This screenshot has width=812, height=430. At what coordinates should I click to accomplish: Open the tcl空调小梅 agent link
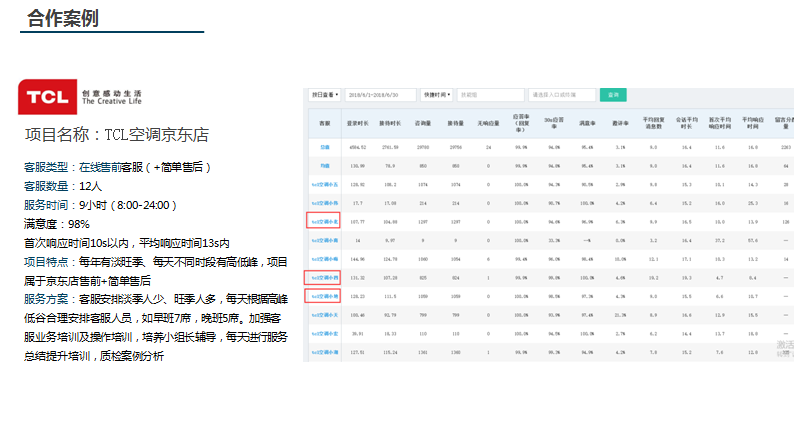tap(325, 260)
